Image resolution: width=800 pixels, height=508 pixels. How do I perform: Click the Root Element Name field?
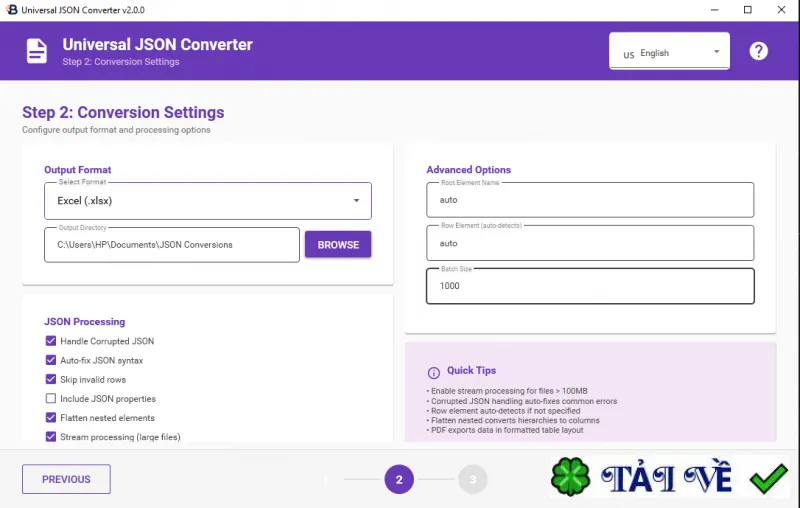click(x=590, y=200)
